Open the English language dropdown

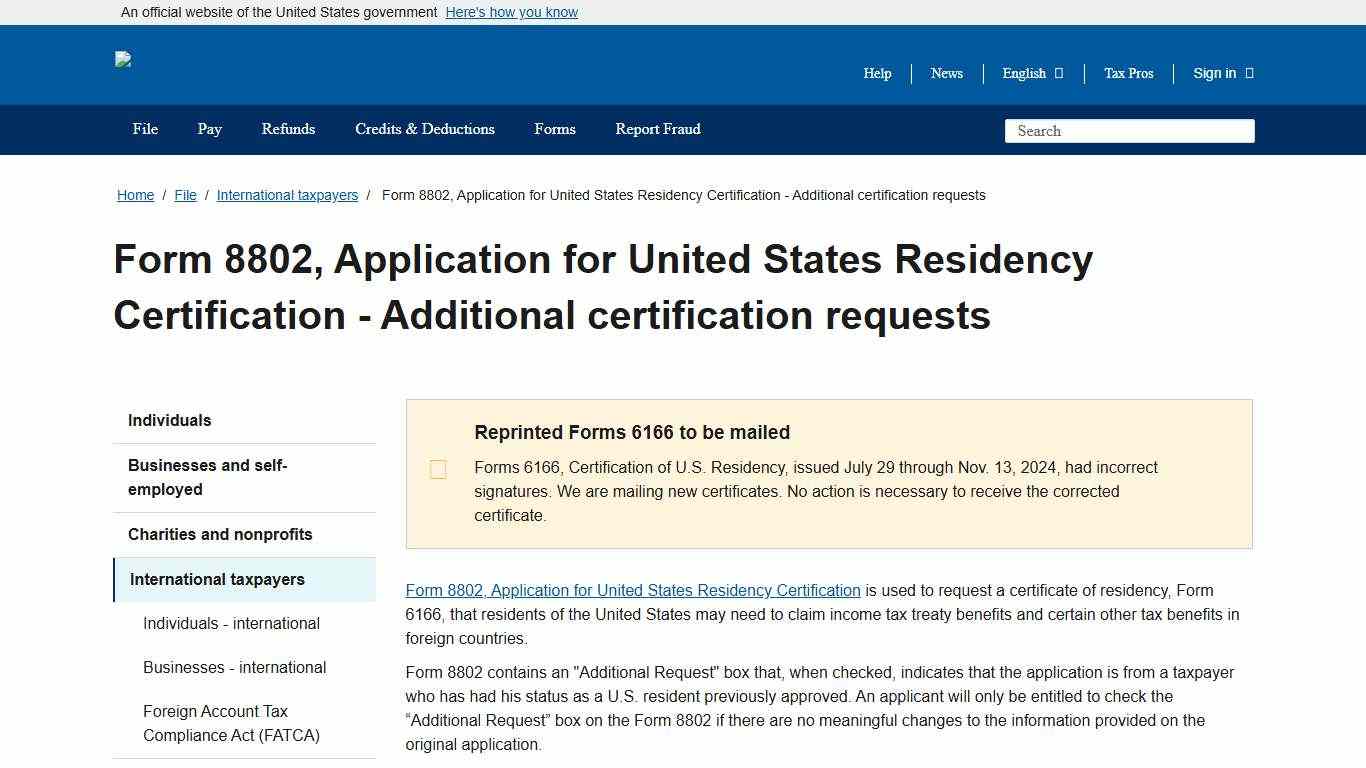click(1031, 73)
